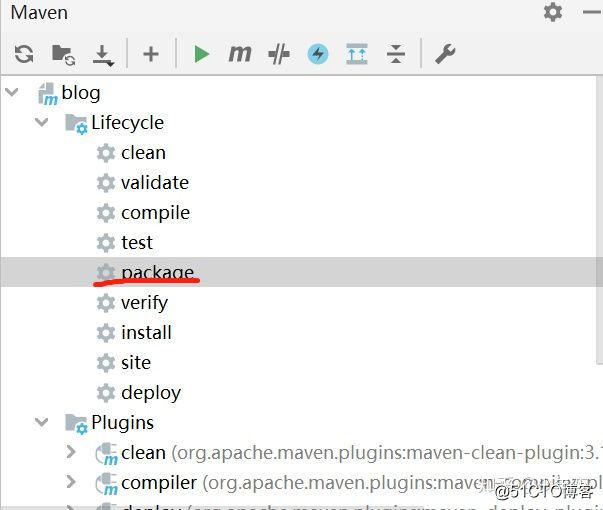
Task: Click the blog project name
Action: coord(81,93)
